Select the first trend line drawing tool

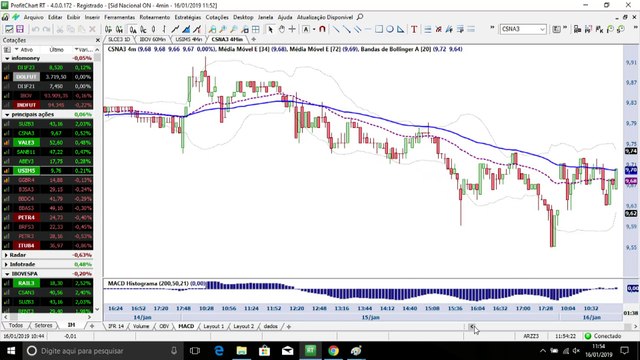(x=336, y=29)
